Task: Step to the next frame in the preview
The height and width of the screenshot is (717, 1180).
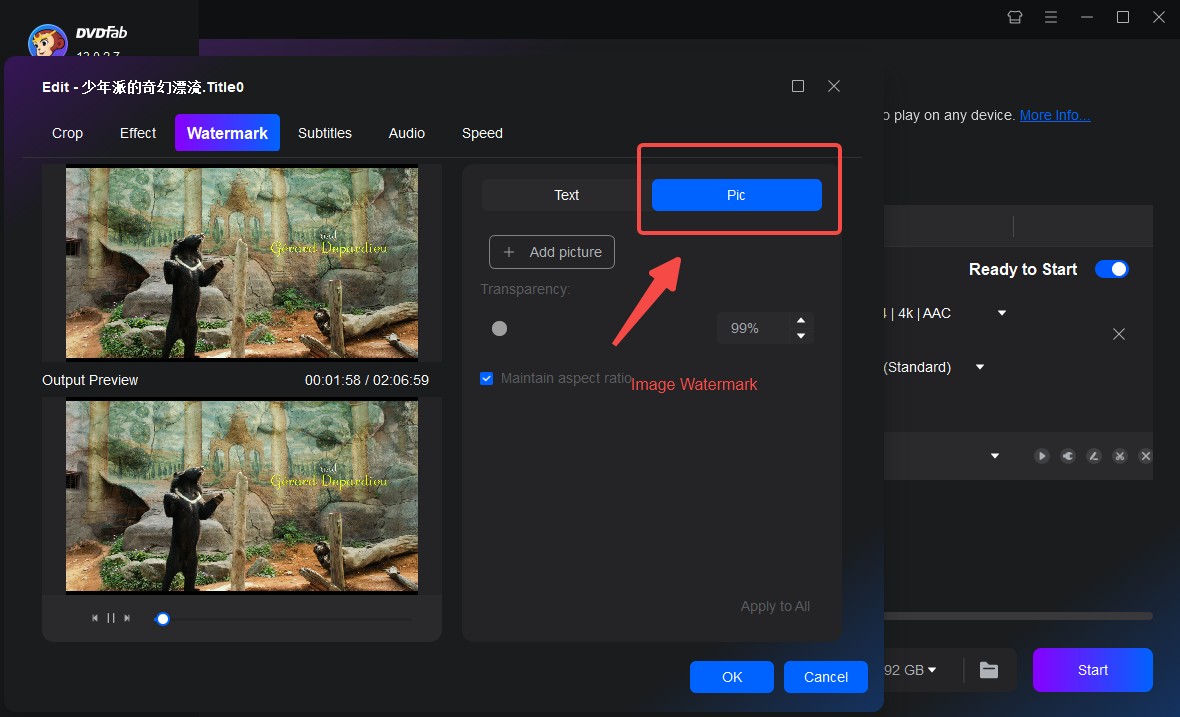Action: pyautogui.click(x=127, y=618)
